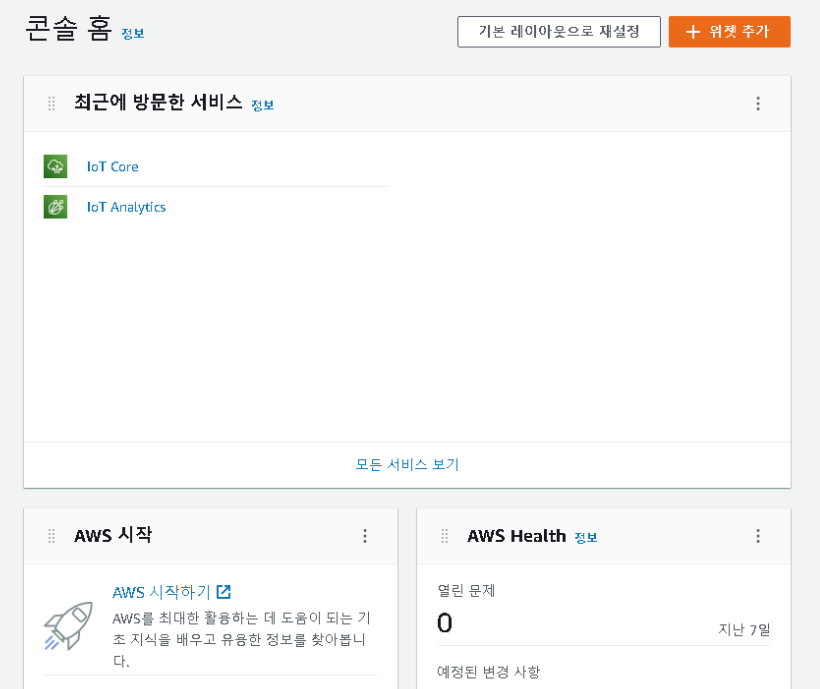
Task: Click the drag handle of AWS 시작 widget
Action: tap(51, 536)
